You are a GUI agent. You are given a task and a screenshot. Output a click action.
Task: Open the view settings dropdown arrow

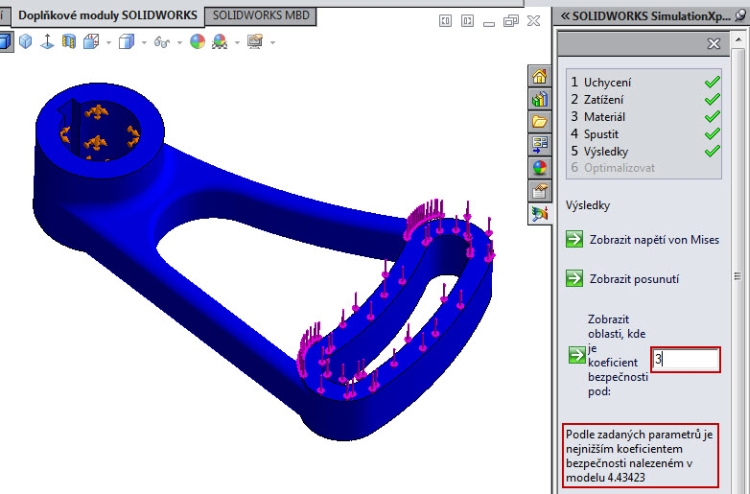(273, 43)
